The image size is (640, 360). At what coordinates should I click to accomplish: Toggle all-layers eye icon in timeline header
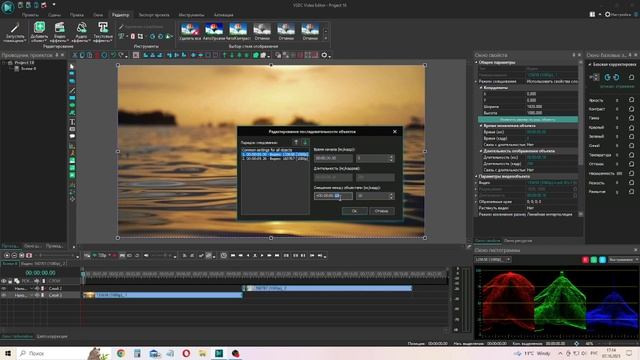point(4,281)
